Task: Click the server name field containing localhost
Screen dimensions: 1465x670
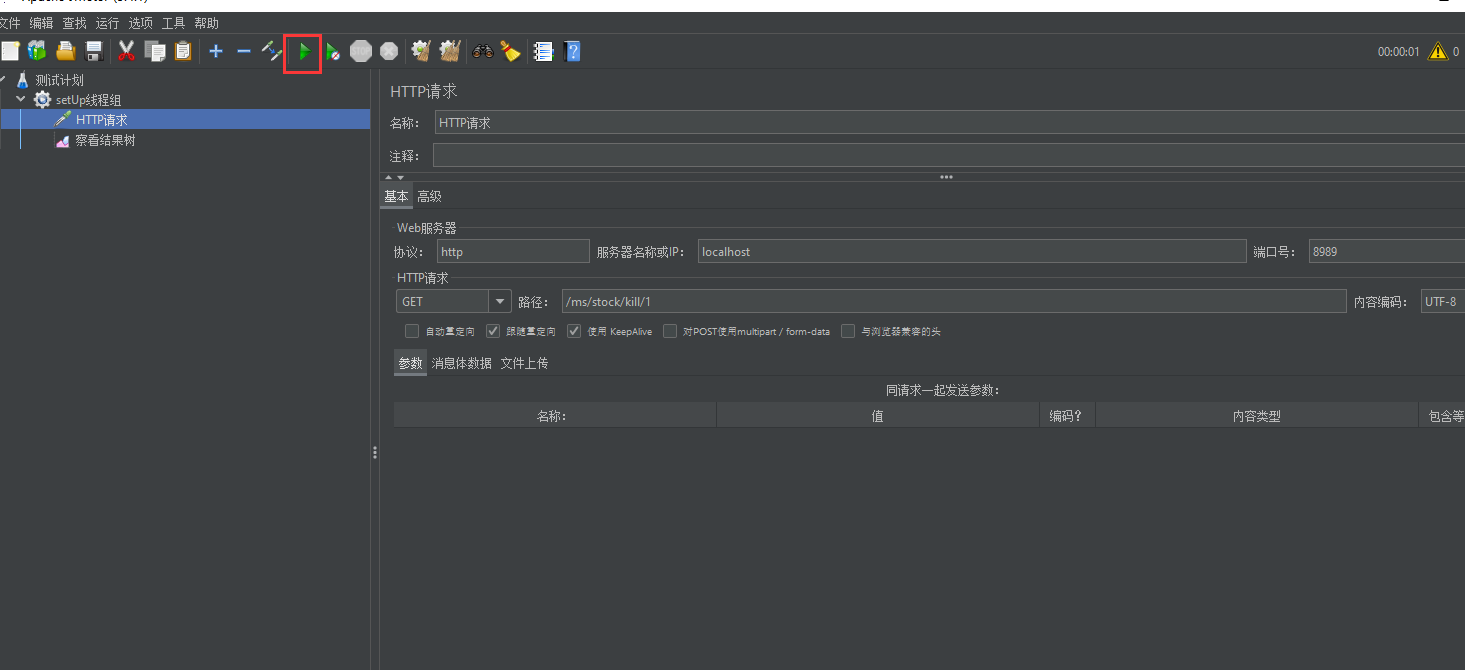Action: point(972,251)
